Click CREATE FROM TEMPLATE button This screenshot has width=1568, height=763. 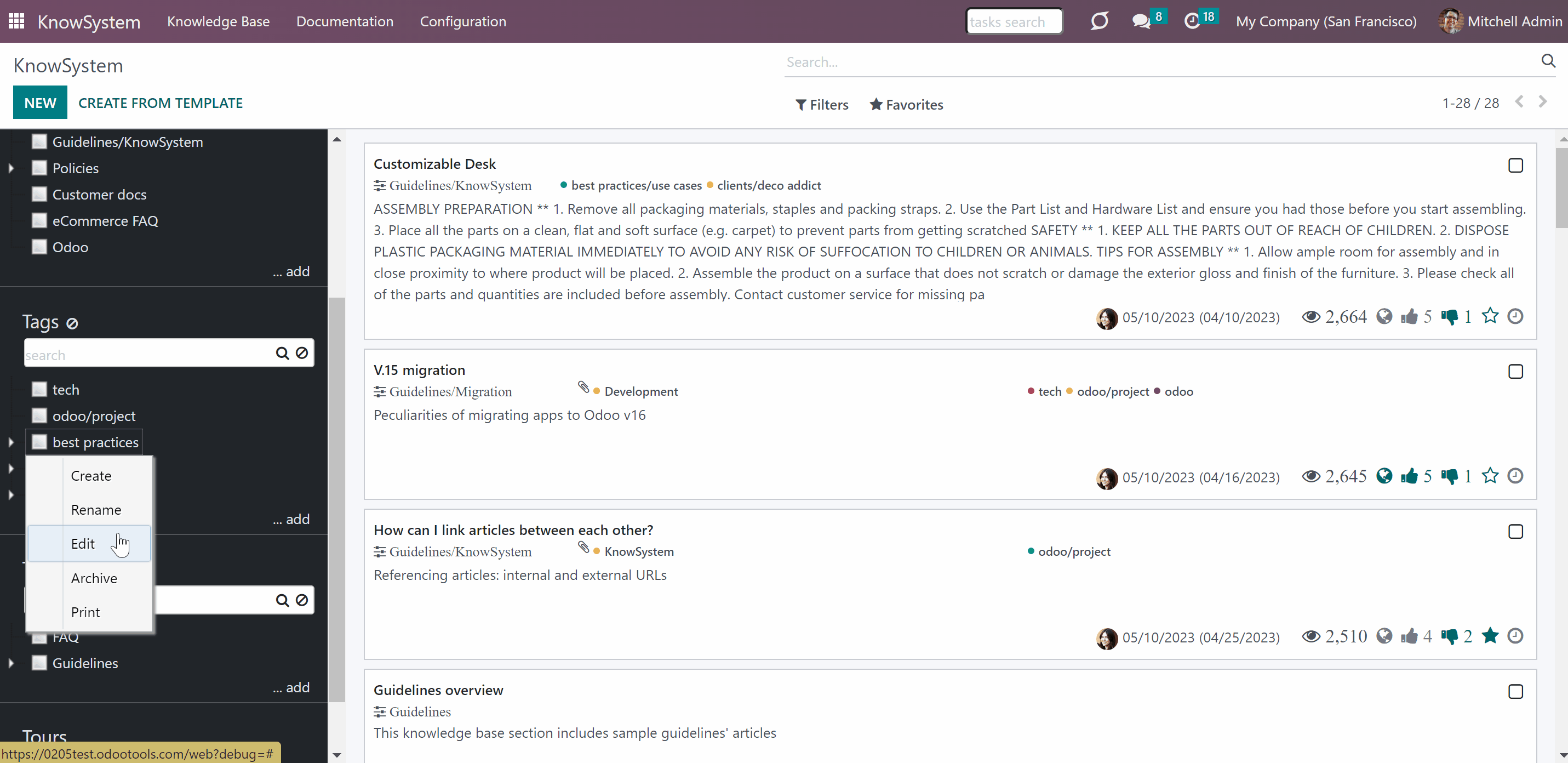point(161,103)
